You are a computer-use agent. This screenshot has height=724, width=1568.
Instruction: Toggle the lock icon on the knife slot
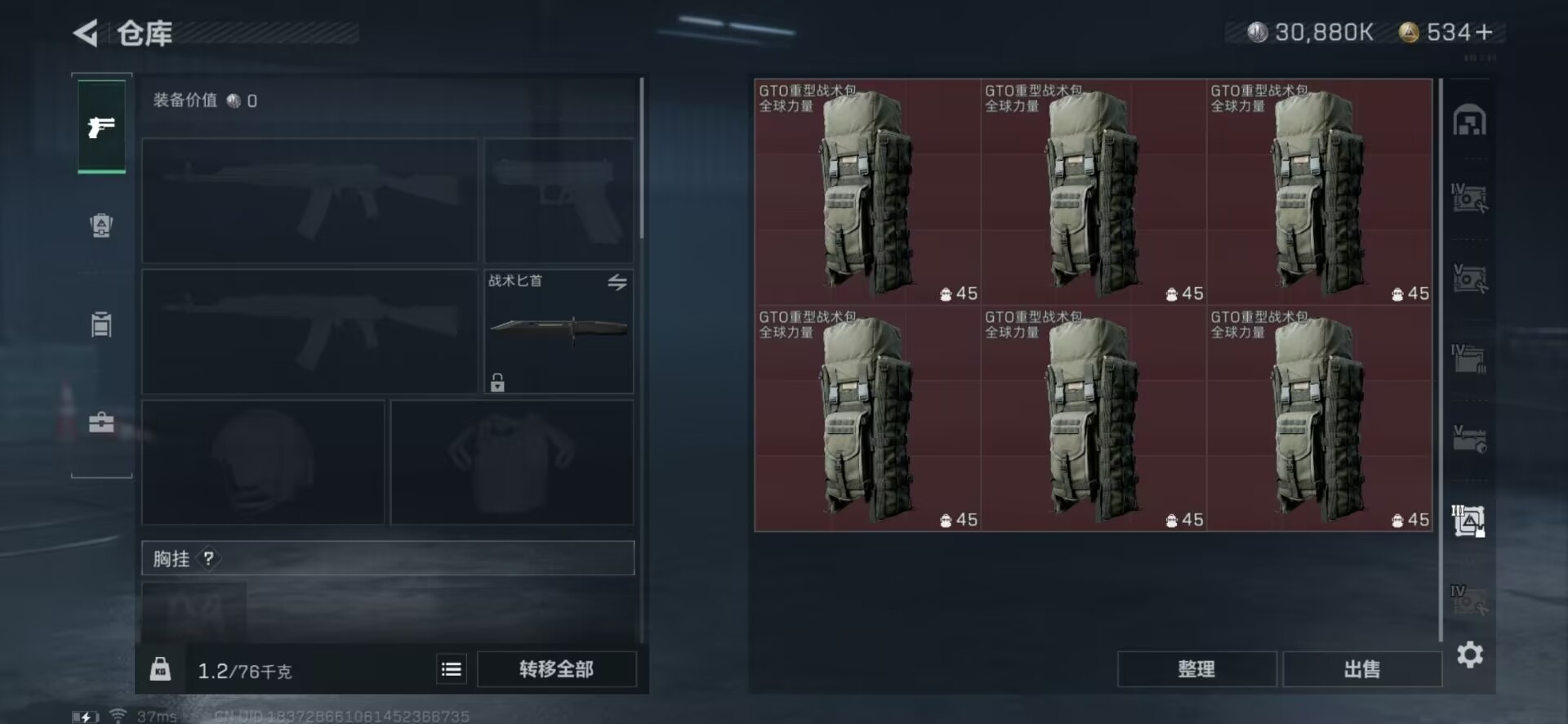pyautogui.click(x=497, y=382)
